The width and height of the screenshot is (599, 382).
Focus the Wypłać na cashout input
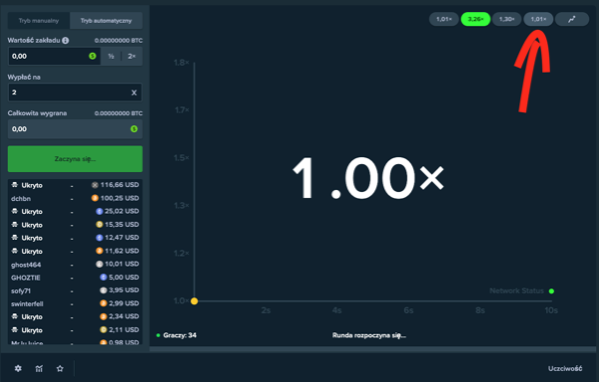(75, 92)
